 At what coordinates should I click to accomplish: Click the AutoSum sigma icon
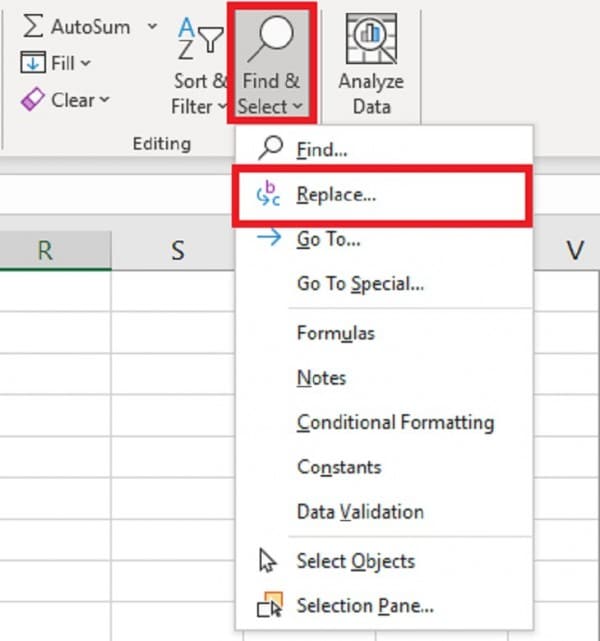coord(33,26)
